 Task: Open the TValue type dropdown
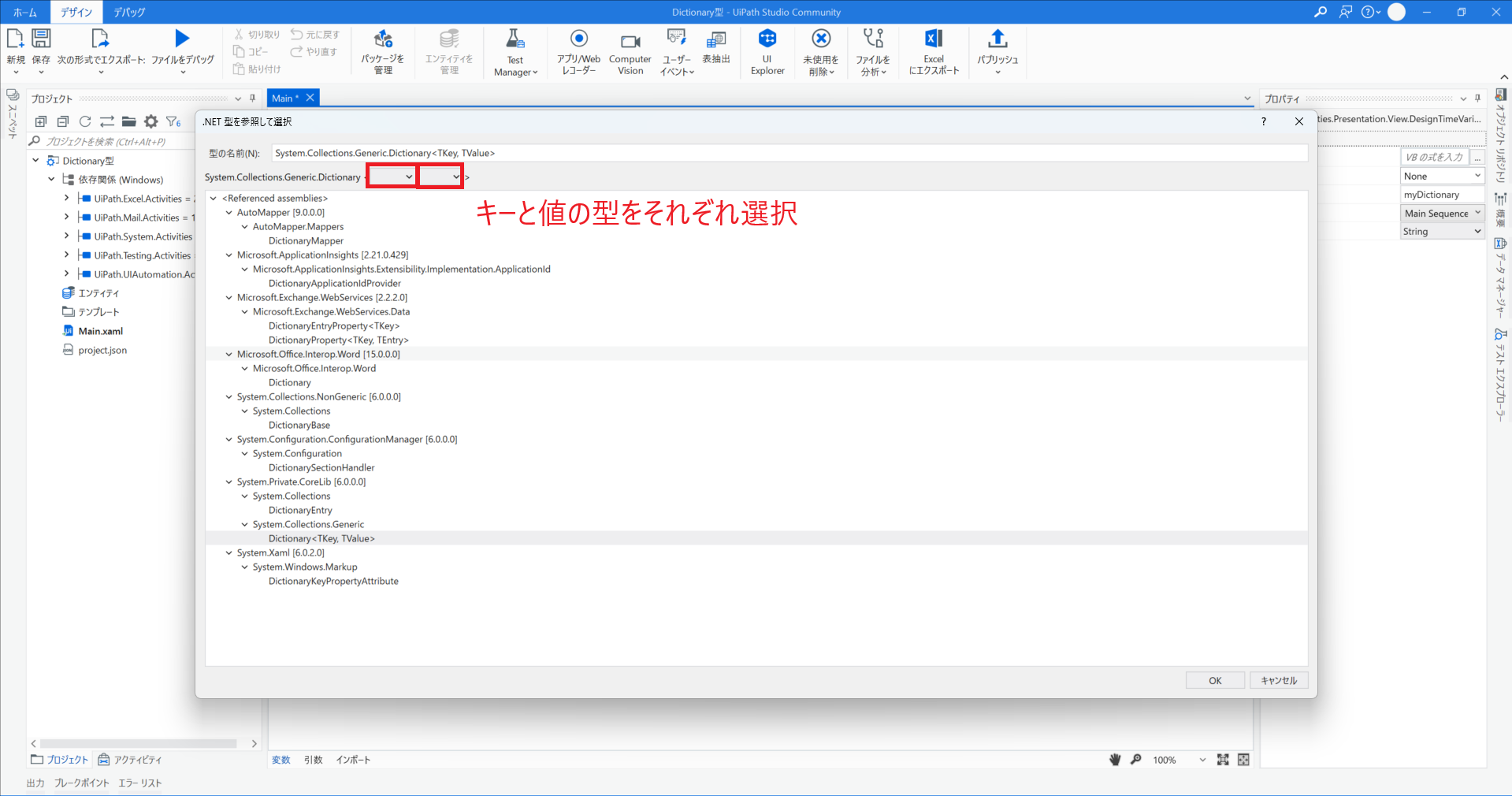[440, 177]
